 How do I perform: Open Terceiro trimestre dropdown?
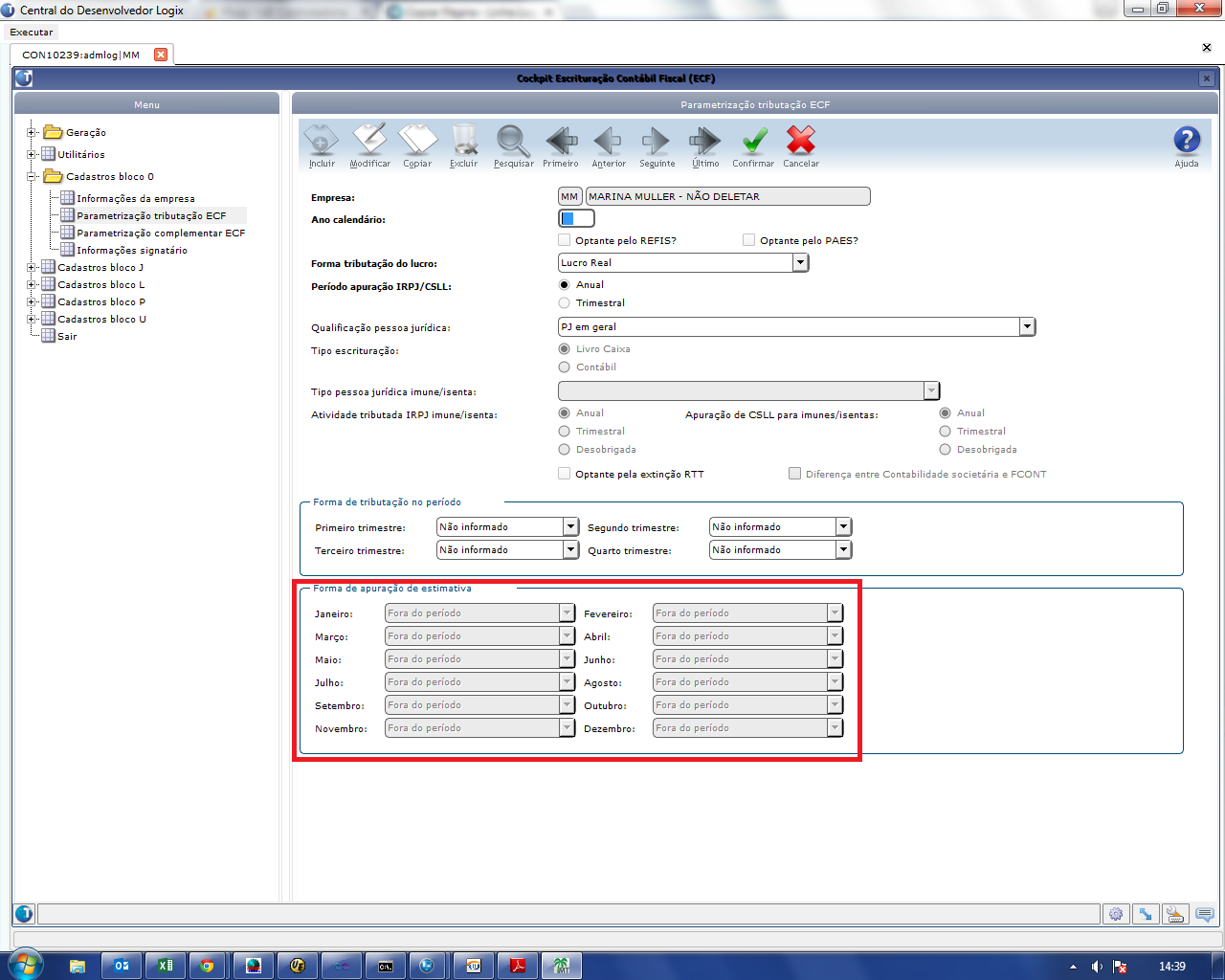[570, 549]
